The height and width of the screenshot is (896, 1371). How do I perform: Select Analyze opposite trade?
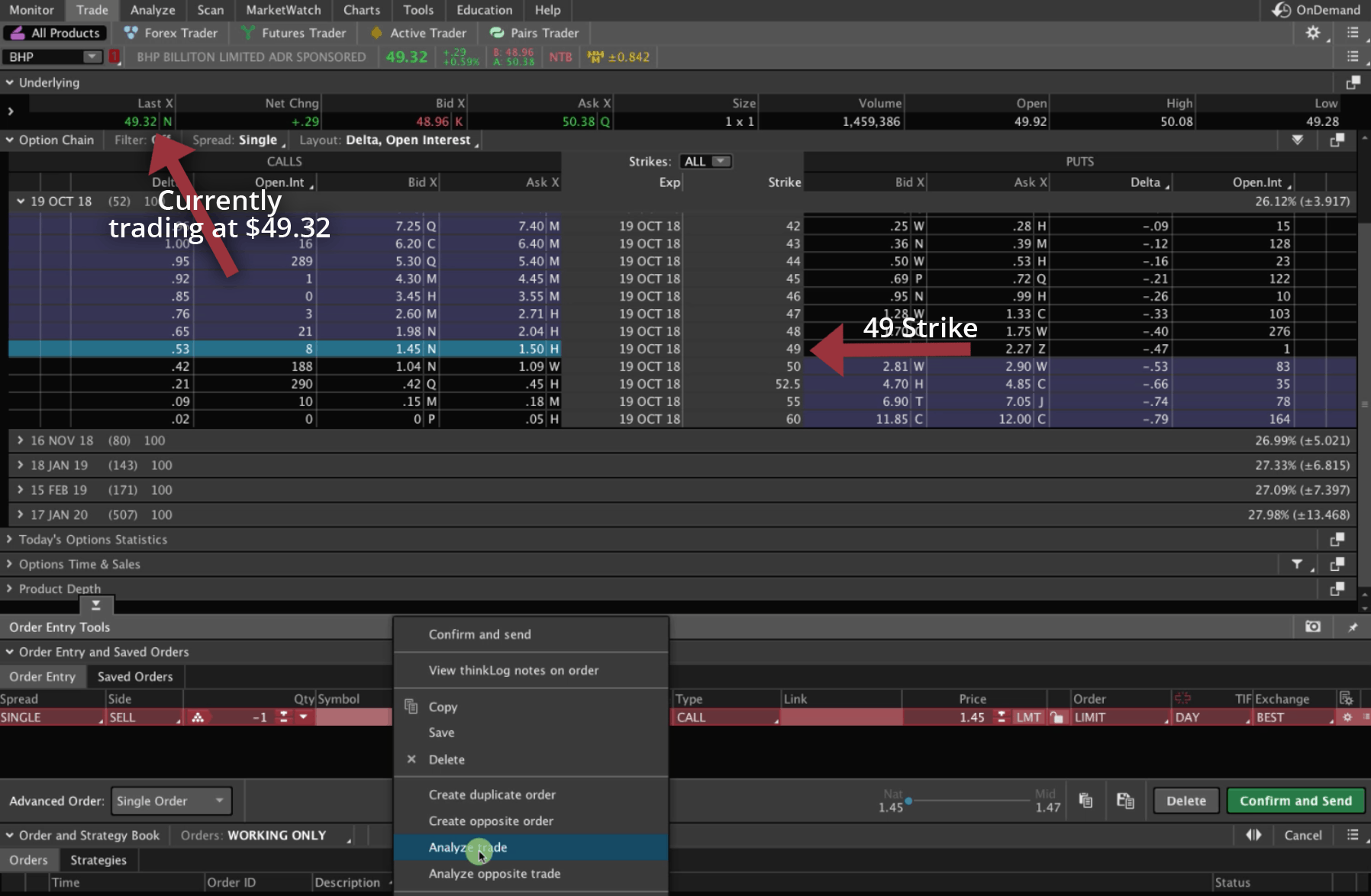[531, 874]
